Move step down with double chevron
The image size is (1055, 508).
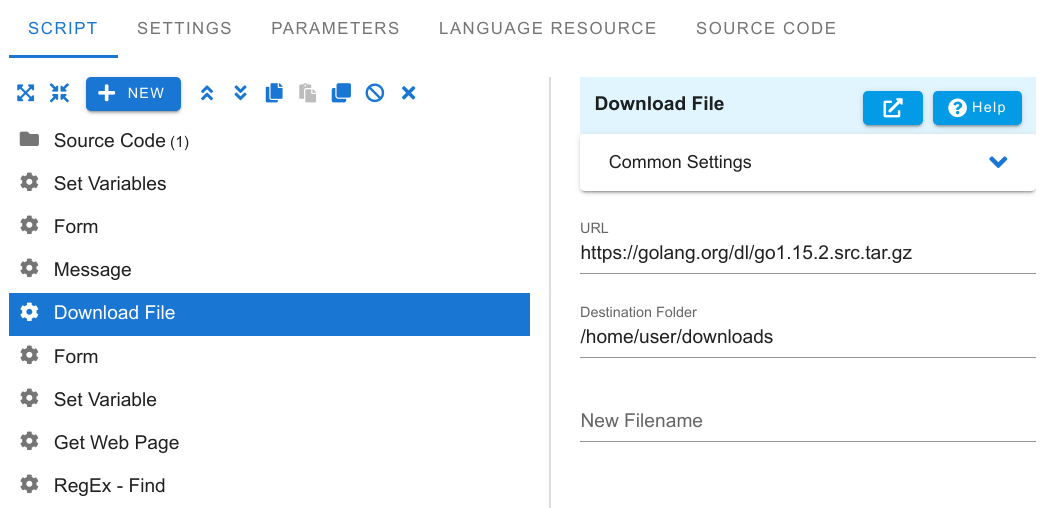point(240,93)
